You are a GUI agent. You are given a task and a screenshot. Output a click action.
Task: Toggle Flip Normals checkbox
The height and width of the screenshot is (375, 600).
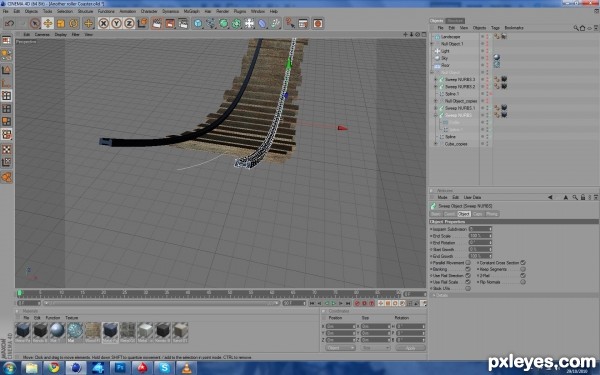(523, 282)
